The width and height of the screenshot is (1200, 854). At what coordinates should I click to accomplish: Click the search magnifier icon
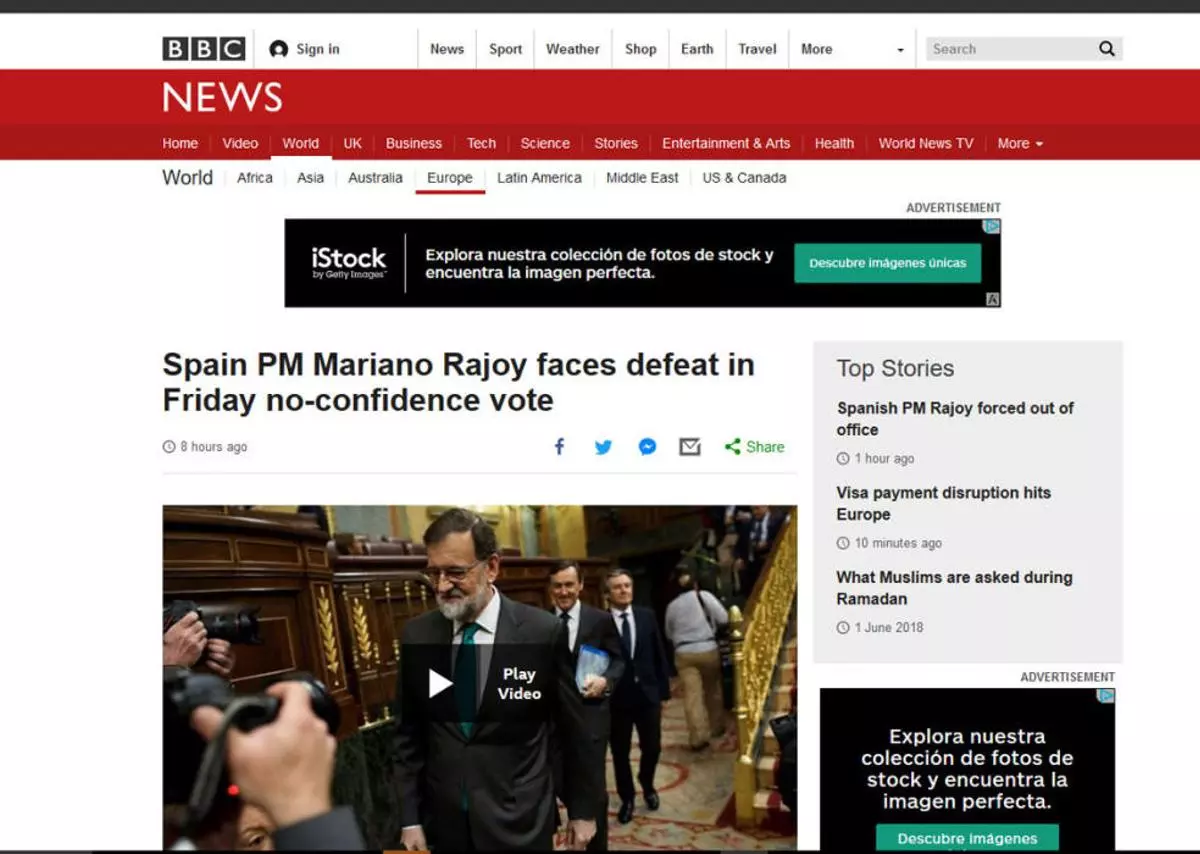coord(1107,49)
